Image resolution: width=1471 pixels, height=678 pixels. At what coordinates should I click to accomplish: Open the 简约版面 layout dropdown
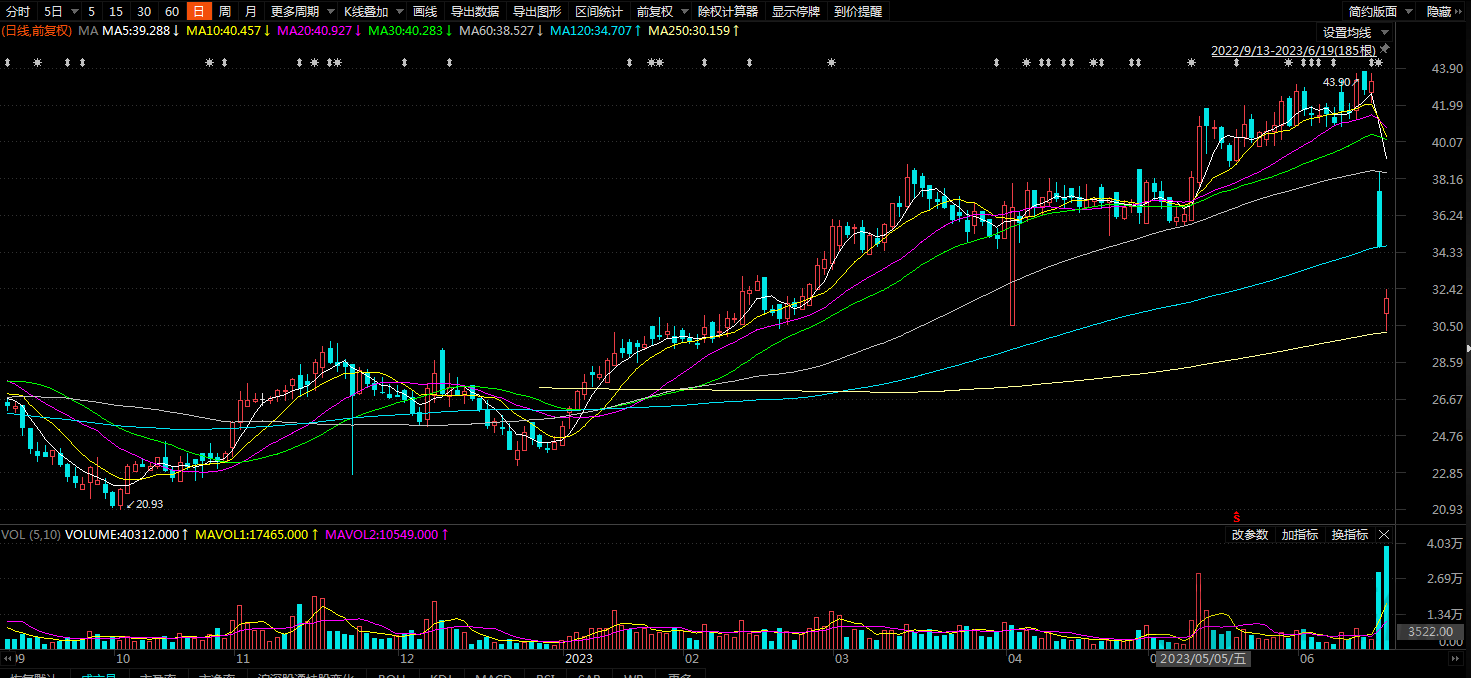[1380, 12]
